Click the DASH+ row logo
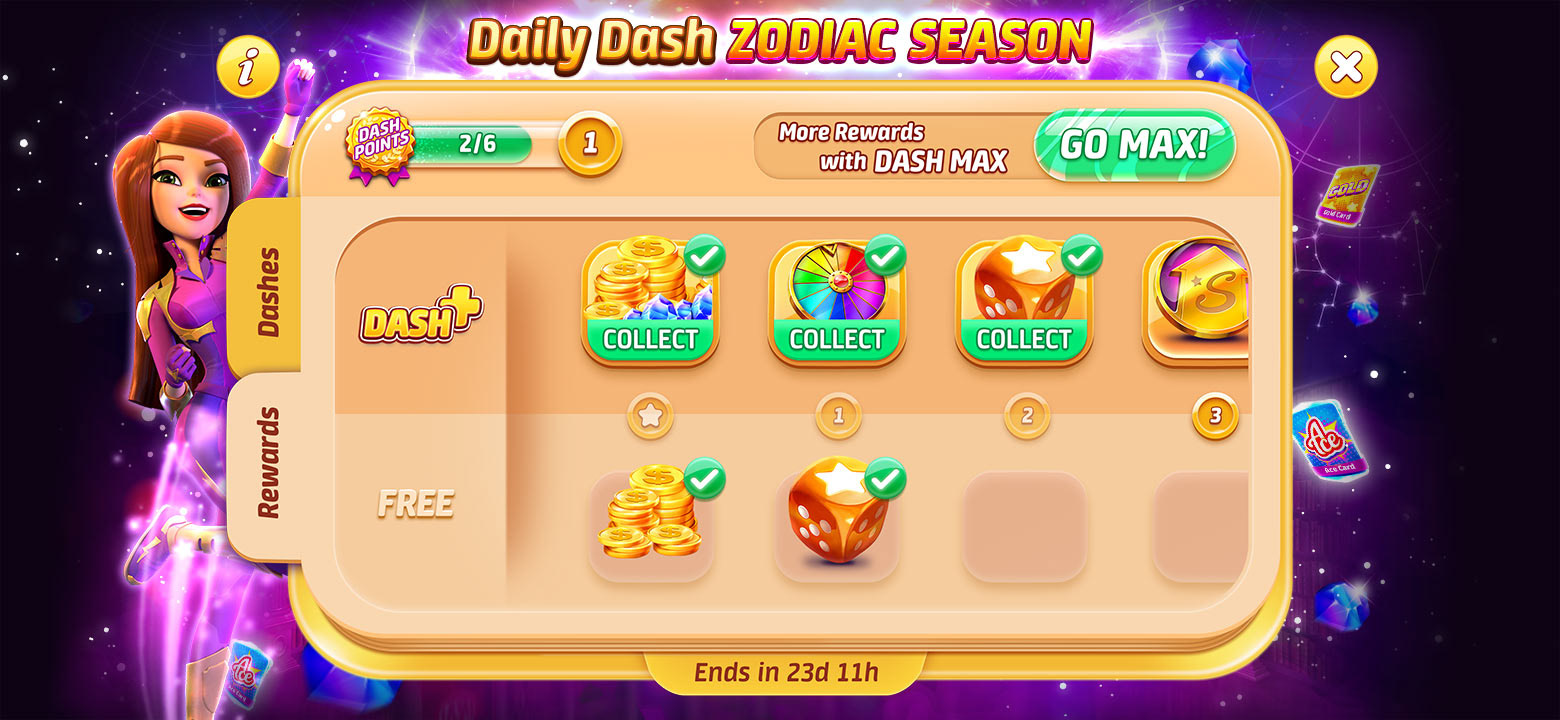The height and width of the screenshot is (720, 1560). [x=421, y=316]
